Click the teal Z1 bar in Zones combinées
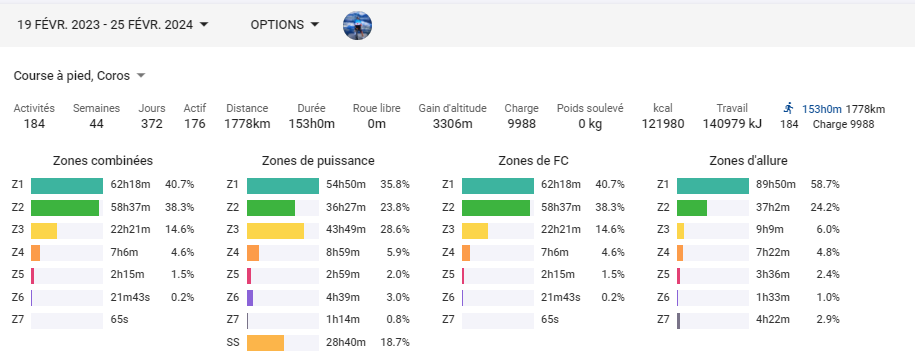The height and width of the screenshot is (360, 915). [67, 186]
